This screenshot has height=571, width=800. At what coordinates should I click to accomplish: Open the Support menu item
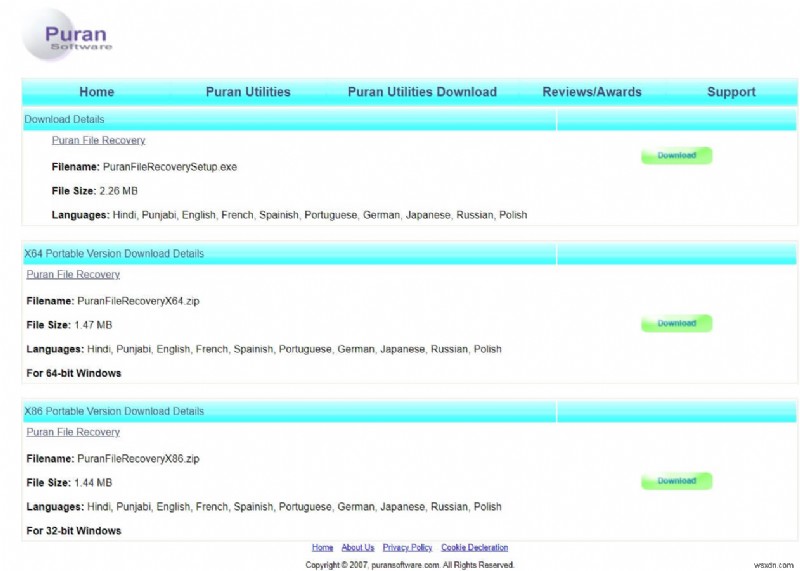(x=731, y=92)
